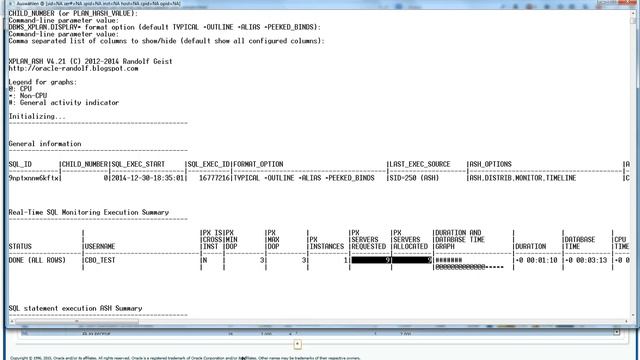Screen dimensions: 640x360
Task: Select SQL_ID value 9nptxnnw6kftx
Action: pyautogui.click(x=34, y=178)
